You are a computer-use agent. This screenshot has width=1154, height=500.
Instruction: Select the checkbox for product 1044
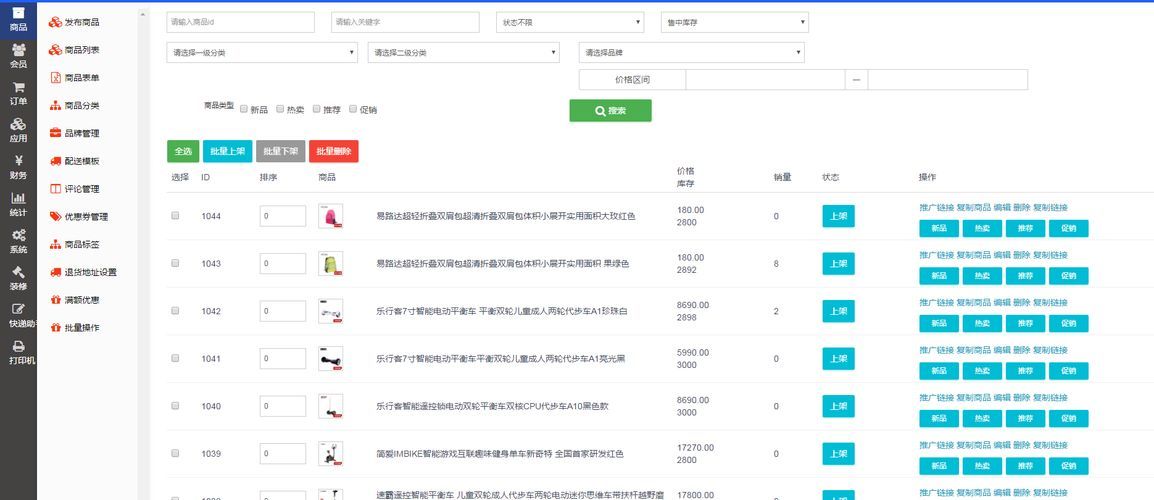175,216
